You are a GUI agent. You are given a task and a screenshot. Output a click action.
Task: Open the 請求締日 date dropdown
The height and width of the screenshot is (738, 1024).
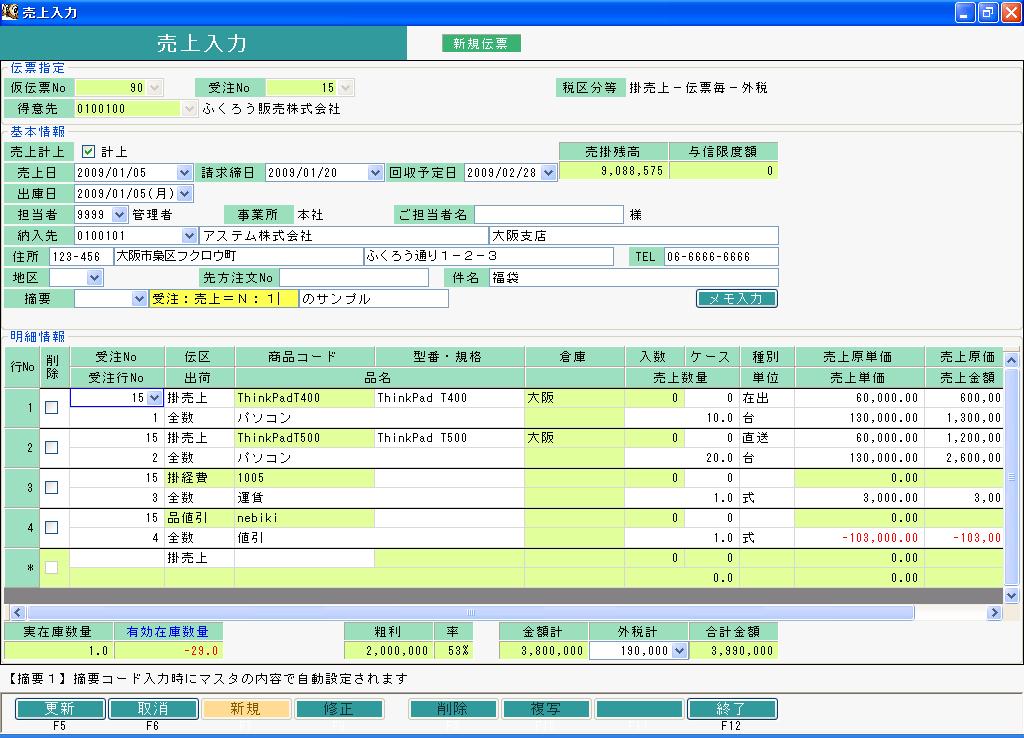pos(375,172)
